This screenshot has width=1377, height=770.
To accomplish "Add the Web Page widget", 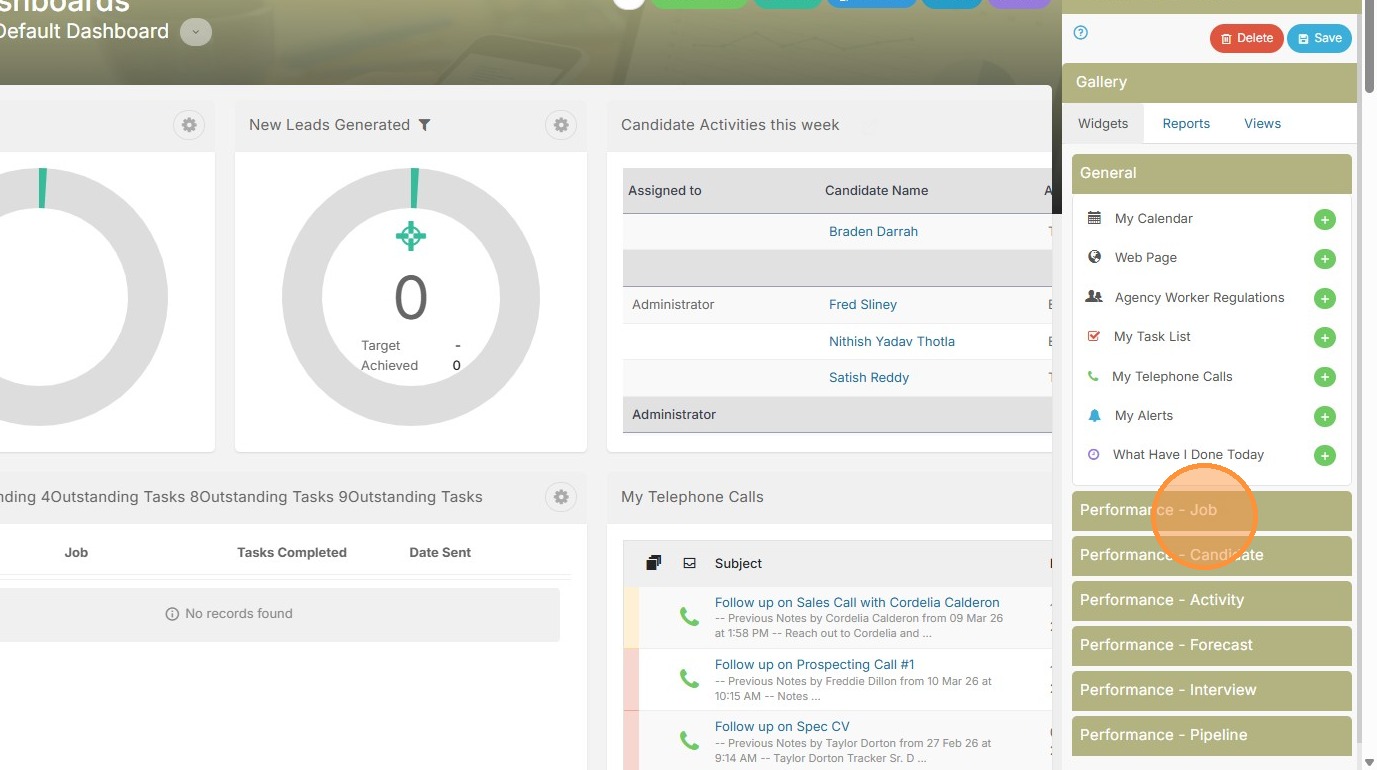I will (x=1324, y=259).
